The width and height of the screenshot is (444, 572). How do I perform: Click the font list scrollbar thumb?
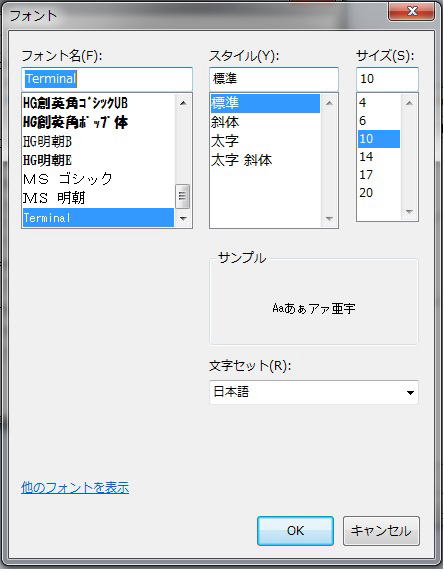point(182,196)
